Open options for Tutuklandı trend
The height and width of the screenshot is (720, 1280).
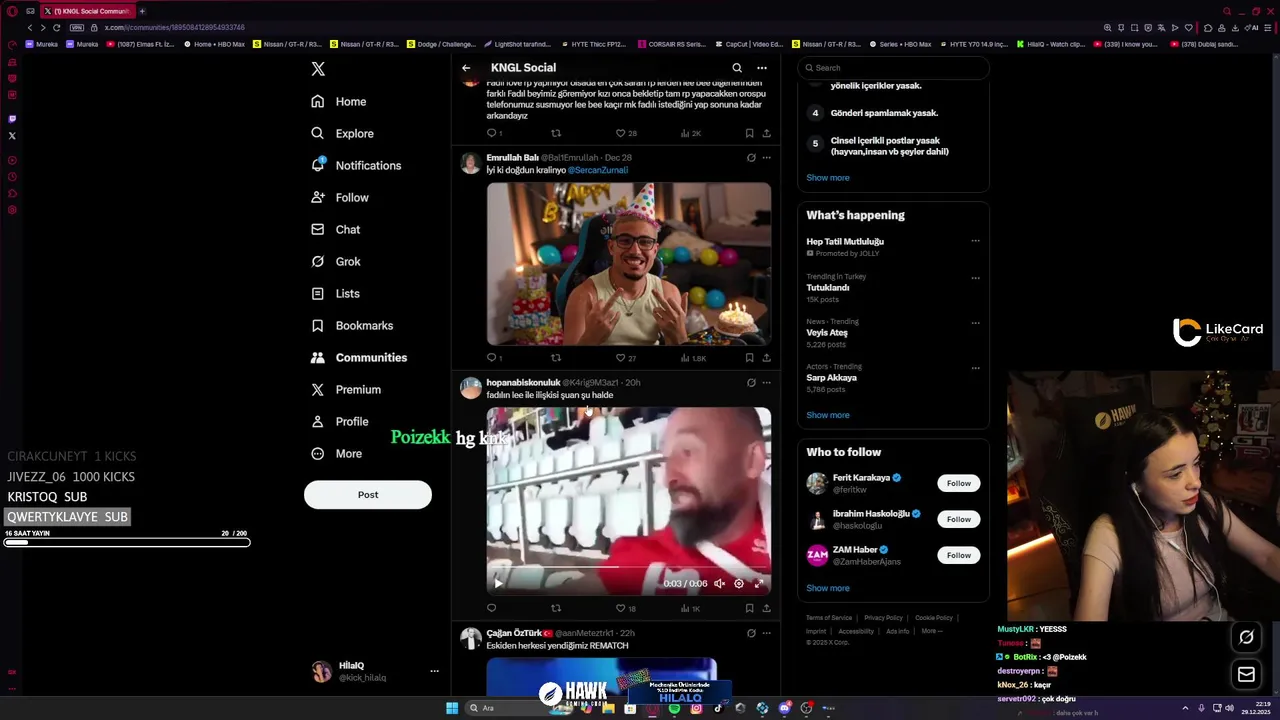[x=975, y=278]
